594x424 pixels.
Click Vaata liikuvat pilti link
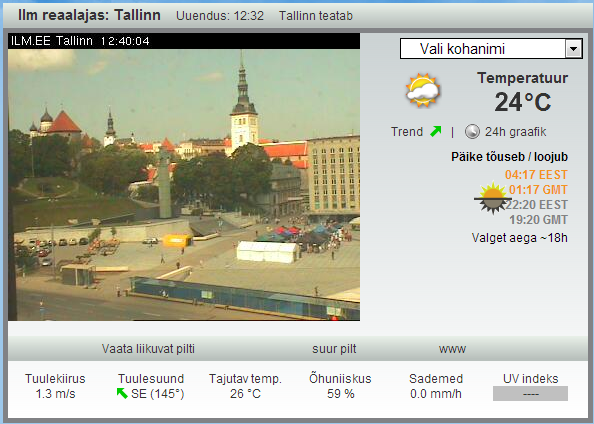click(148, 349)
